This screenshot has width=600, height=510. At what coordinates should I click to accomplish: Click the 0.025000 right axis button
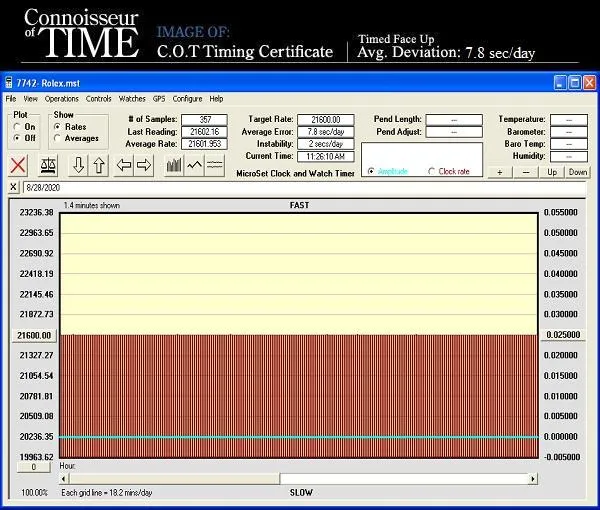[x=563, y=335]
